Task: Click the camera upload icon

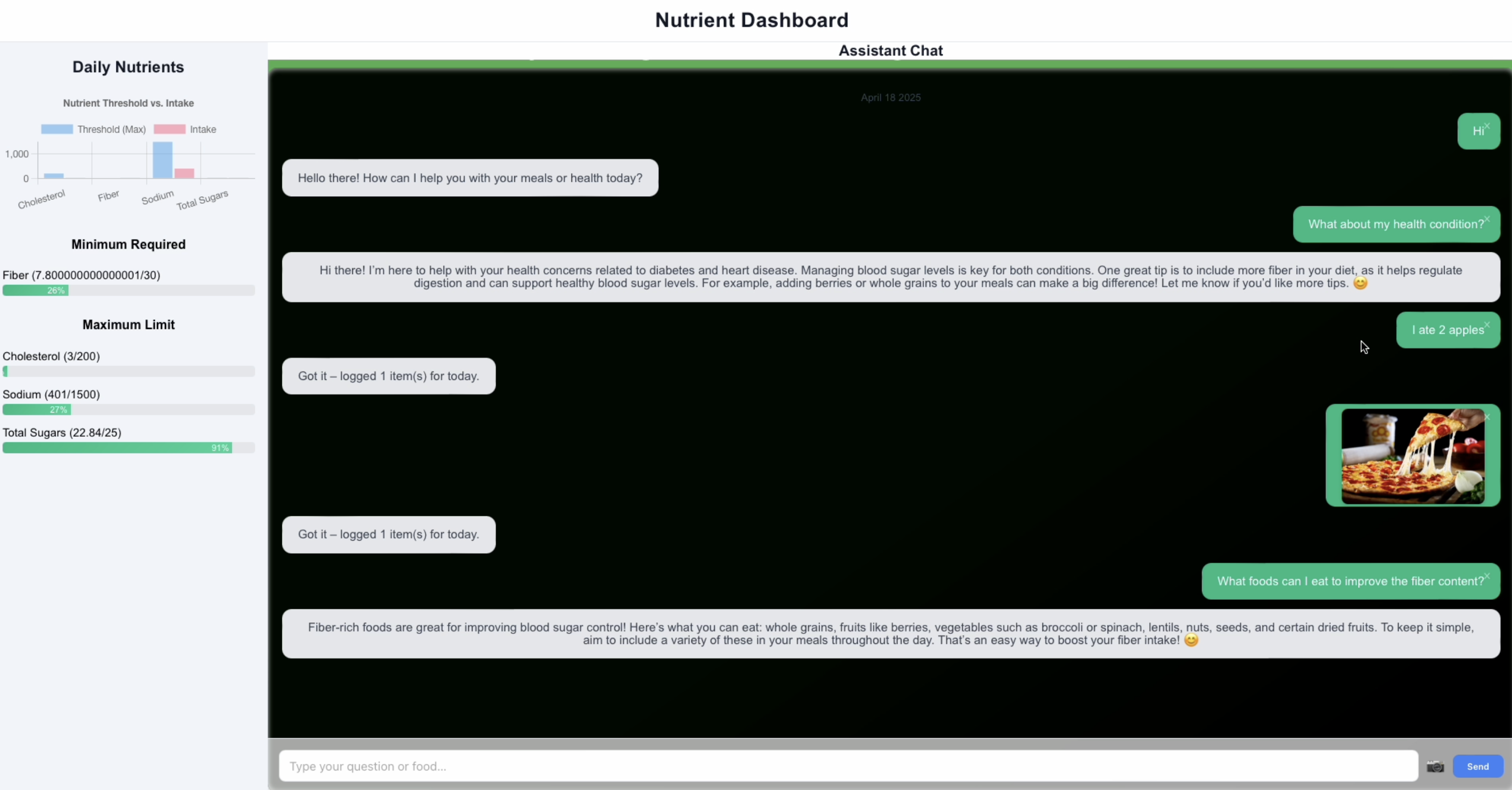Action: click(x=1435, y=766)
